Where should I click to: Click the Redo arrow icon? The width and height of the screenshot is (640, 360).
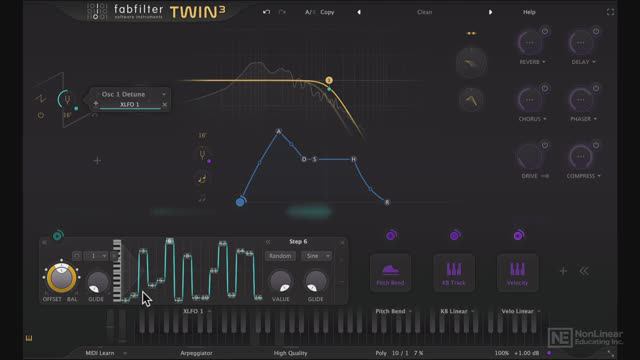[282, 12]
